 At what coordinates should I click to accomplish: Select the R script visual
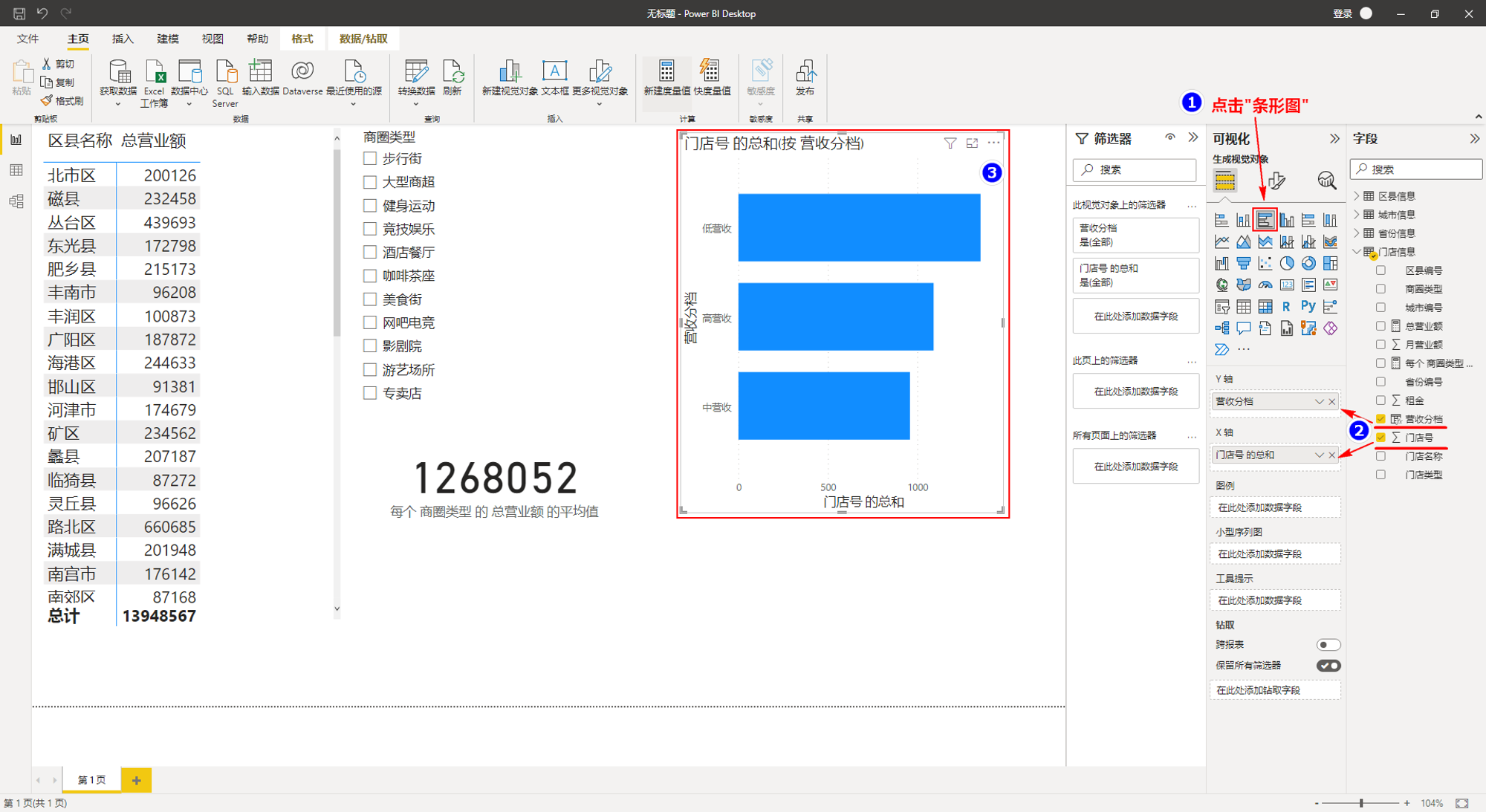pyautogui.click(x=1287, y=306)
